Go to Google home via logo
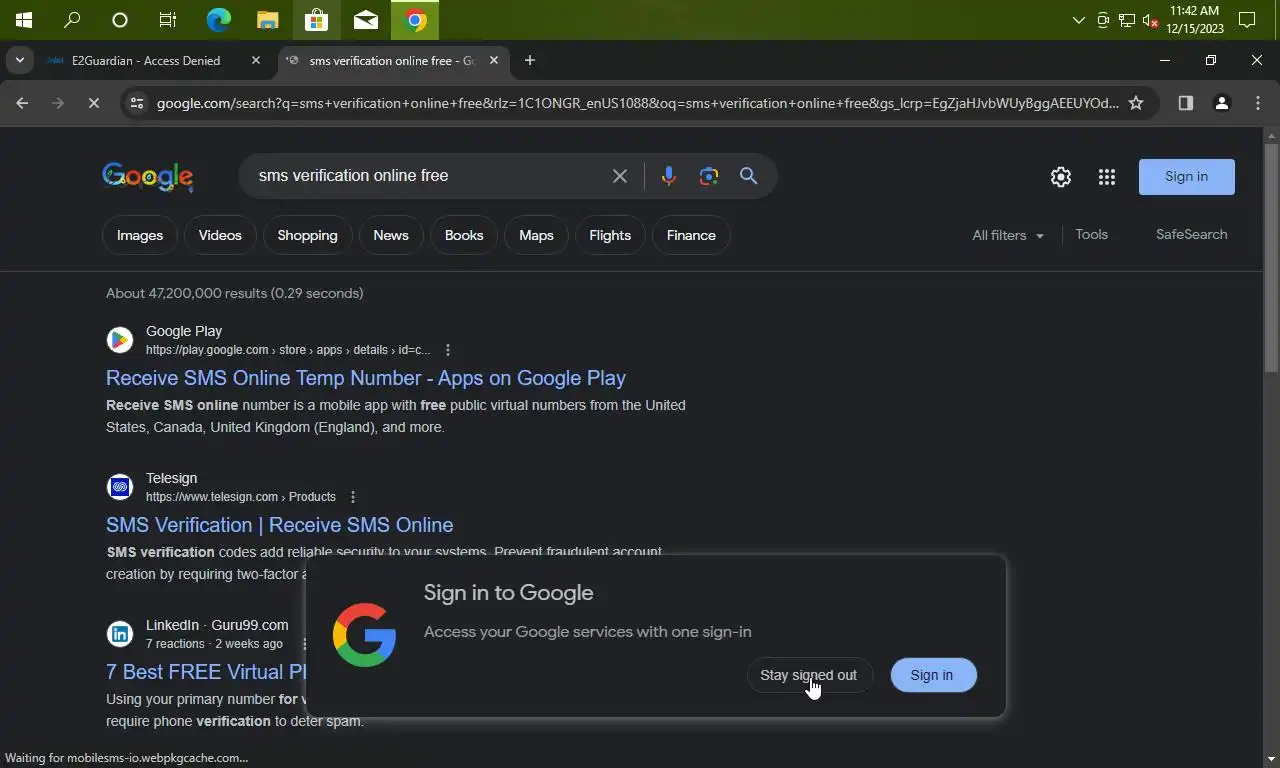The height and width of the screenshot is (768, 1280). point(148,177)
